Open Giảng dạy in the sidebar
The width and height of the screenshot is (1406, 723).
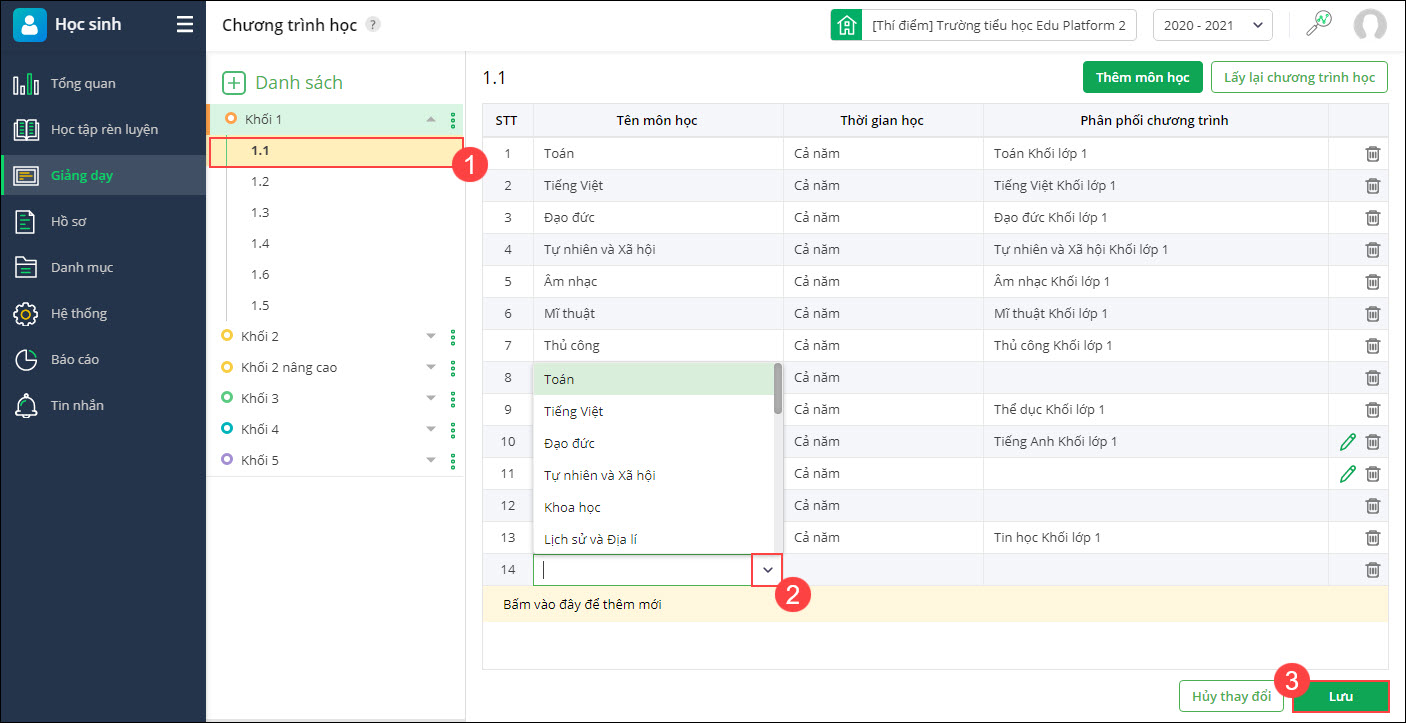(x=82, y=176)
